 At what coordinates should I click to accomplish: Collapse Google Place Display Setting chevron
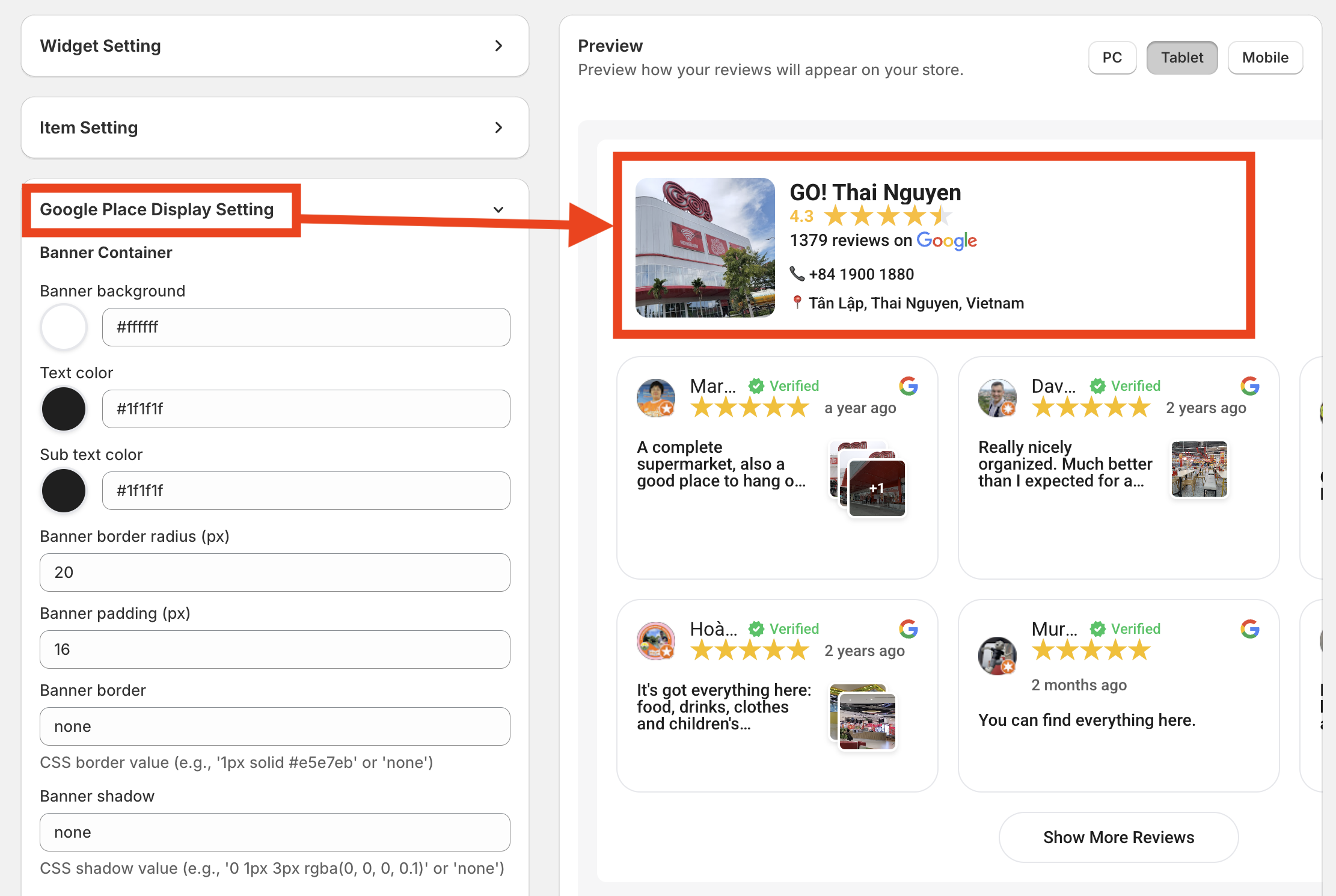(498, 209)
